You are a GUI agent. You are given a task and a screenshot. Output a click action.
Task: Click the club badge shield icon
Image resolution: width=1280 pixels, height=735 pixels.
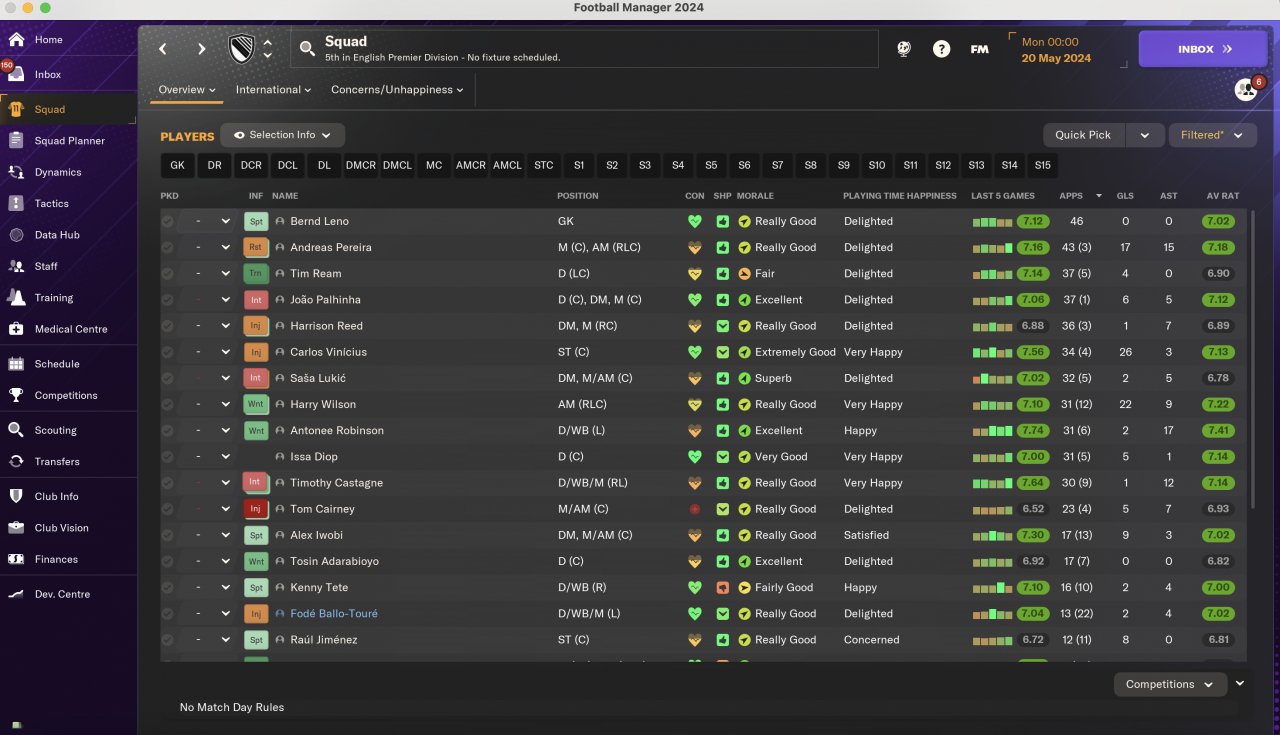tap(241, 49)
